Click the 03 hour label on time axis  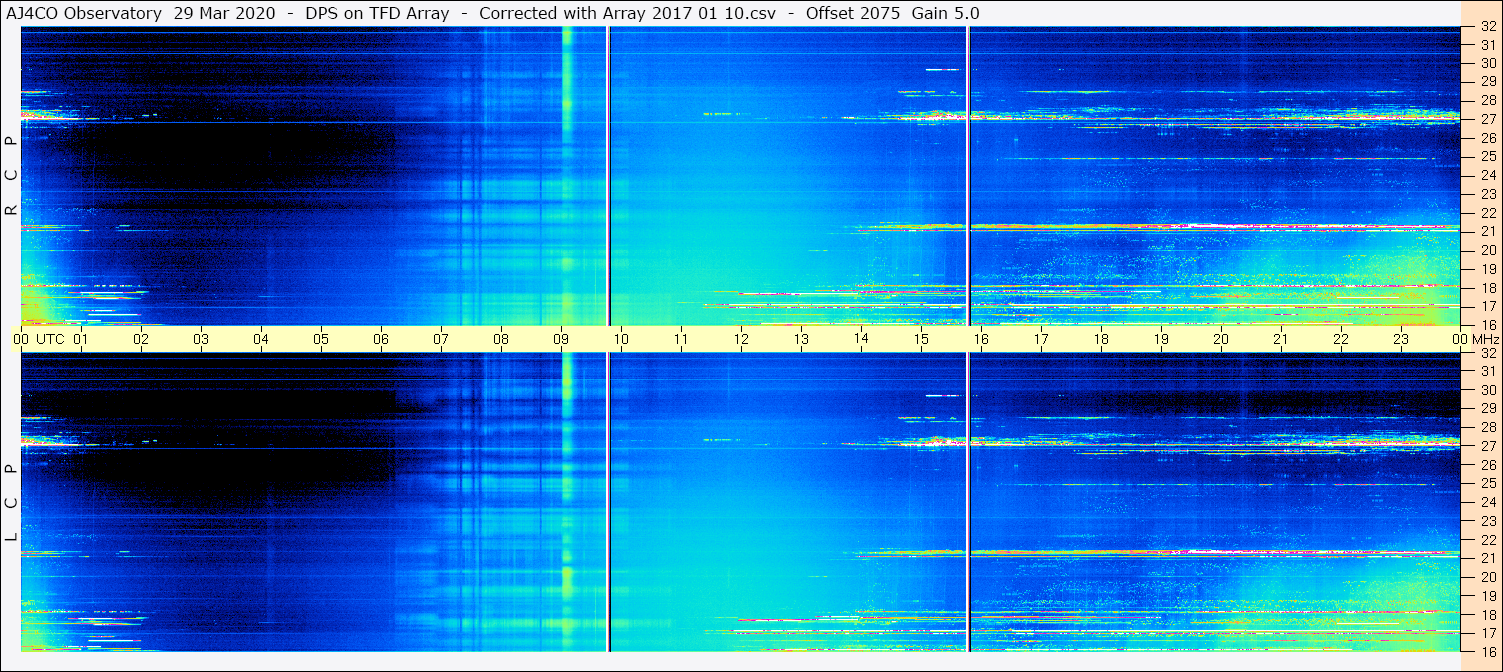(x=201, y=339)
